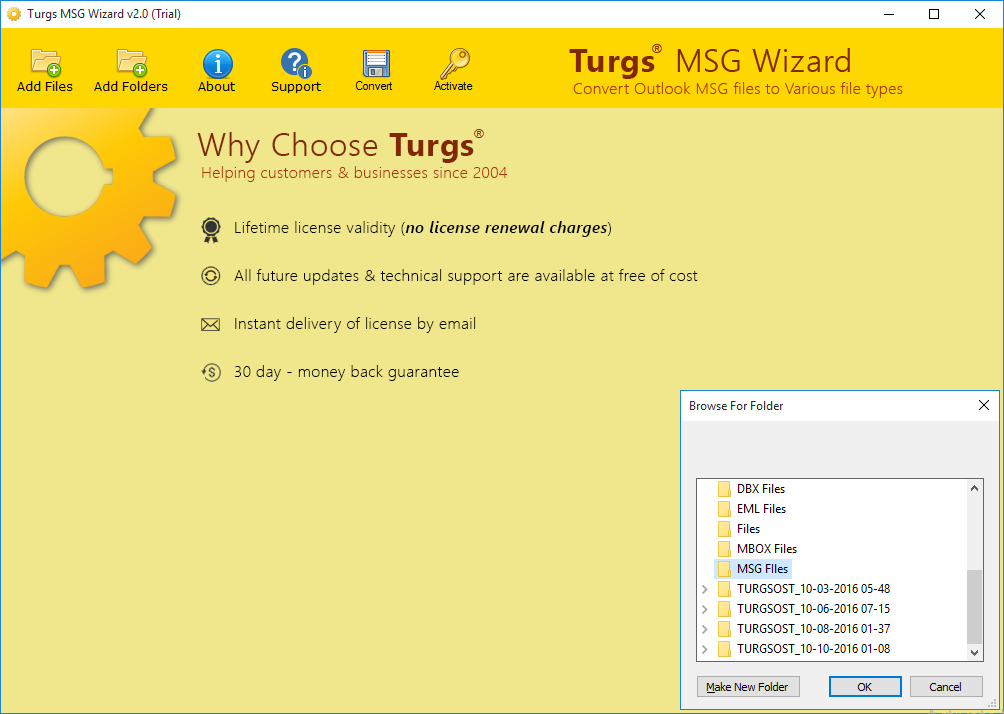Viewport: 1004px width, 714px height.
Task: Click the folder list scroll up arrow
Action: (975, 489)
